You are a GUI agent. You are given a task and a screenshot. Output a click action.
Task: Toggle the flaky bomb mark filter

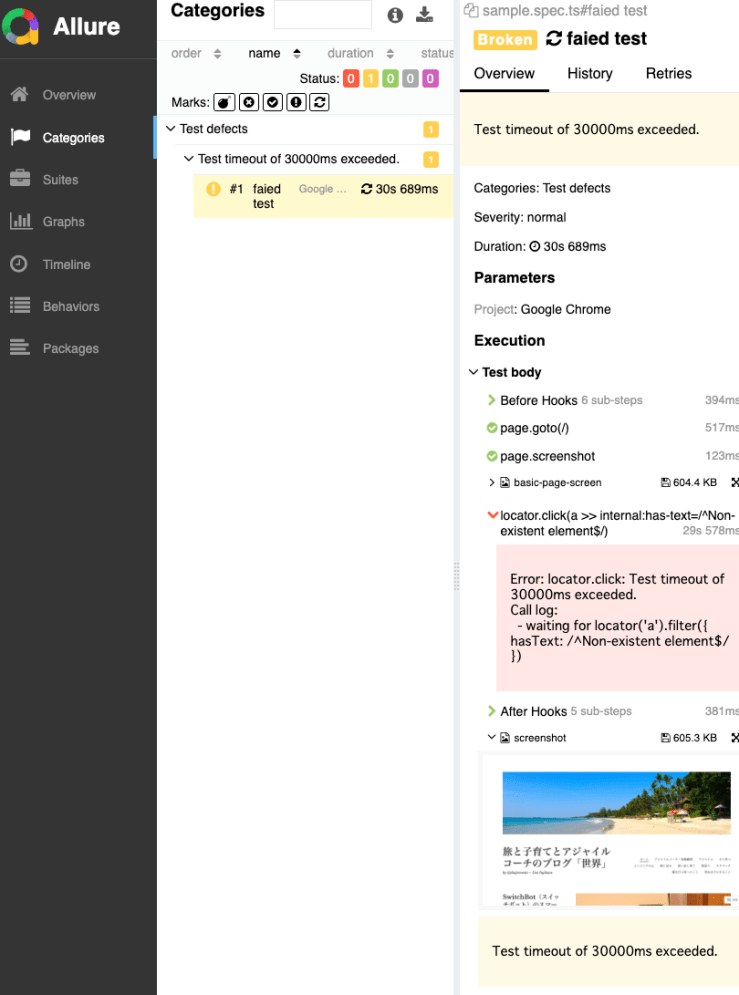click(225, 102)
